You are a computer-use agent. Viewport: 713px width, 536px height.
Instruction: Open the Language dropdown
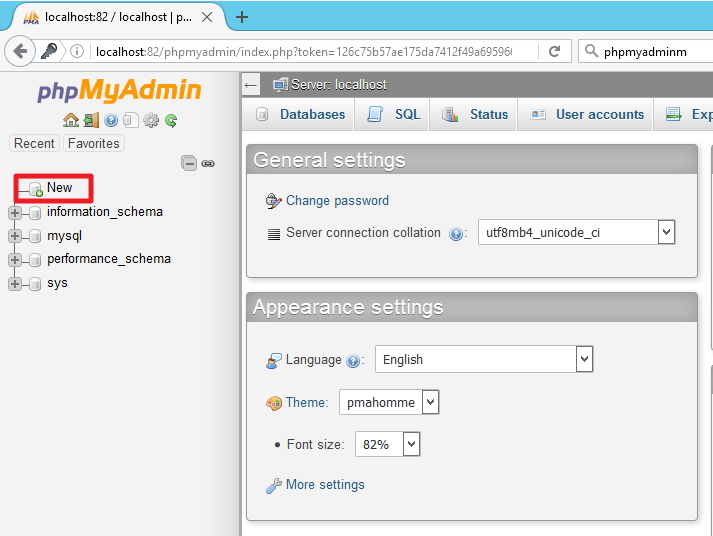[x=484, y=359]
